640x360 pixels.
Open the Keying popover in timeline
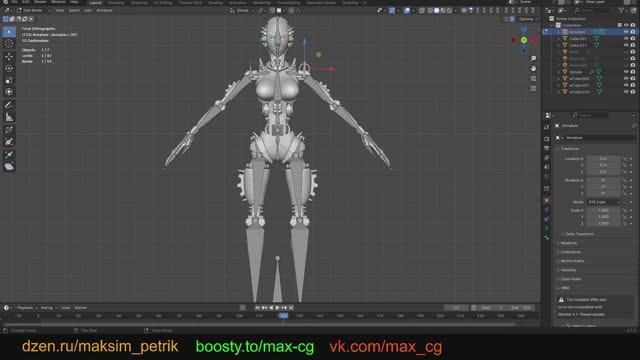pyautogui.click(x=49, y=308)
